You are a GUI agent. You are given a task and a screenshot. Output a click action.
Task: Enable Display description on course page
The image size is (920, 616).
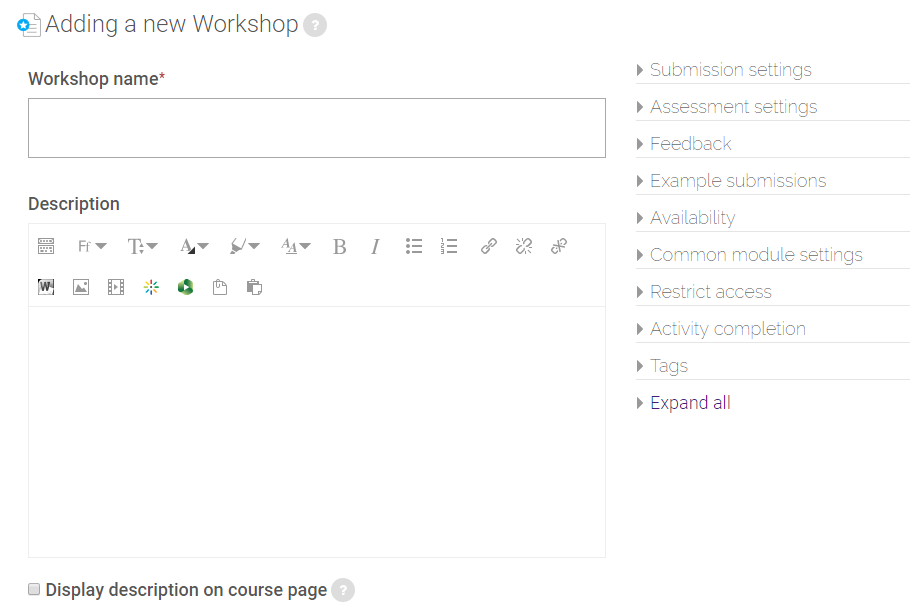click(34, 589)
